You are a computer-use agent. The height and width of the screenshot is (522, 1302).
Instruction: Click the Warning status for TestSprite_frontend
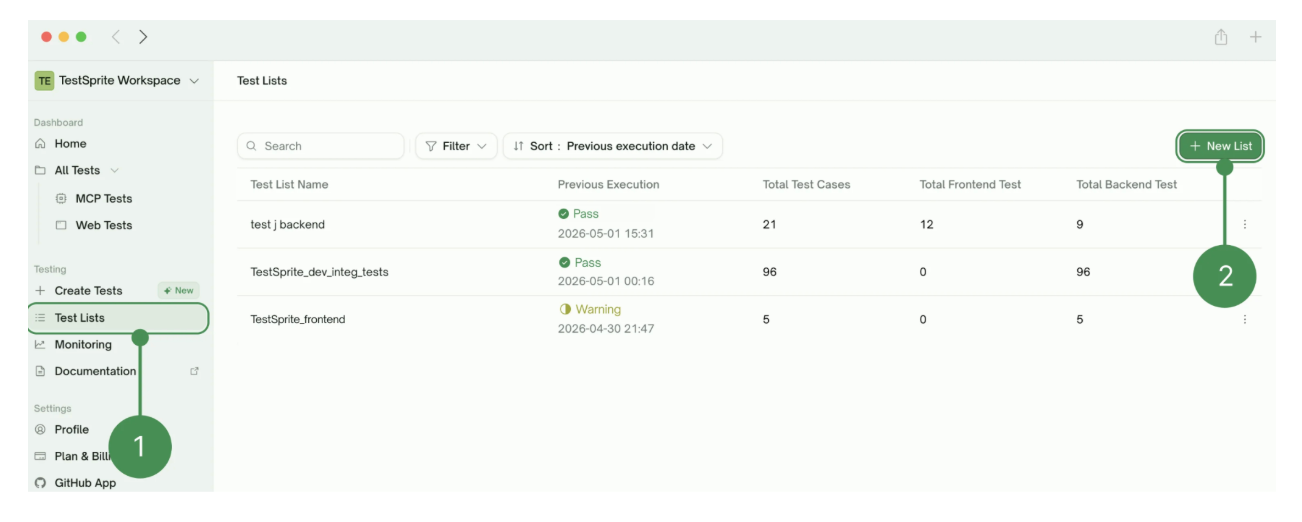click(x=590, y=310)
